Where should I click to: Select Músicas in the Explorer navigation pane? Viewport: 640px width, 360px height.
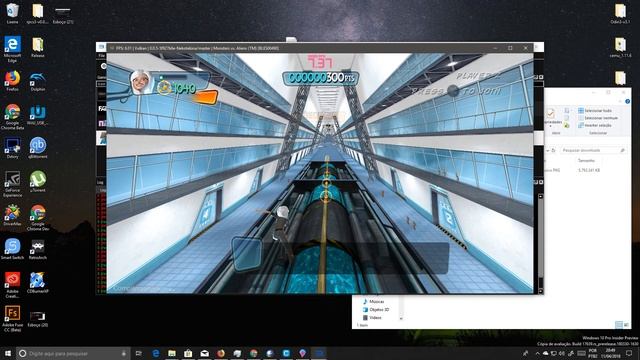point(373,302)
